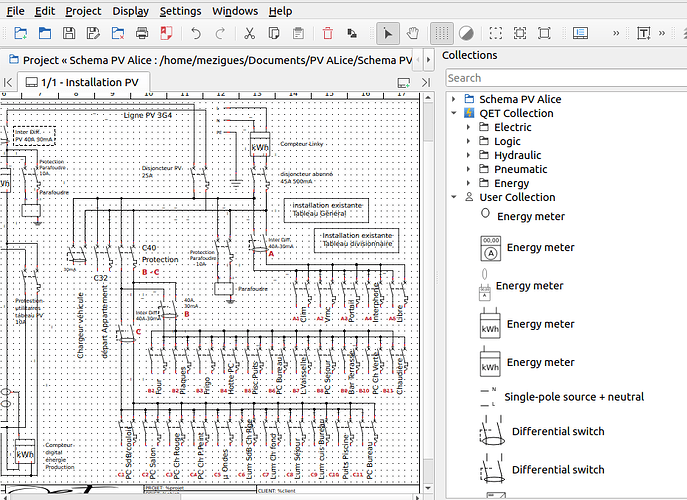The width and height of the screenshot is (687, 500).
Task: Click the Save project icon
Action: 69,33
